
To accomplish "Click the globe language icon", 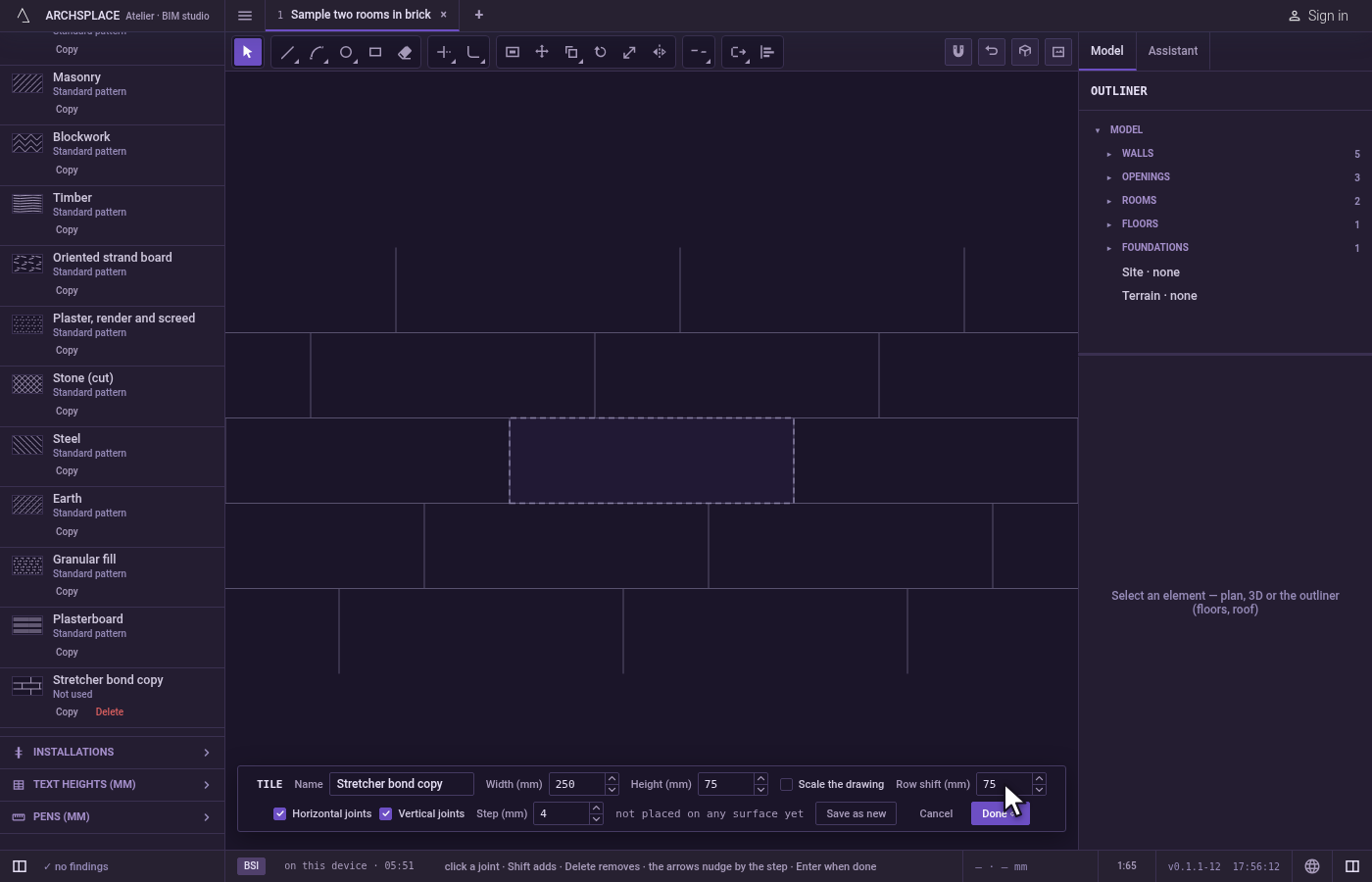I will coord(1312,866).
